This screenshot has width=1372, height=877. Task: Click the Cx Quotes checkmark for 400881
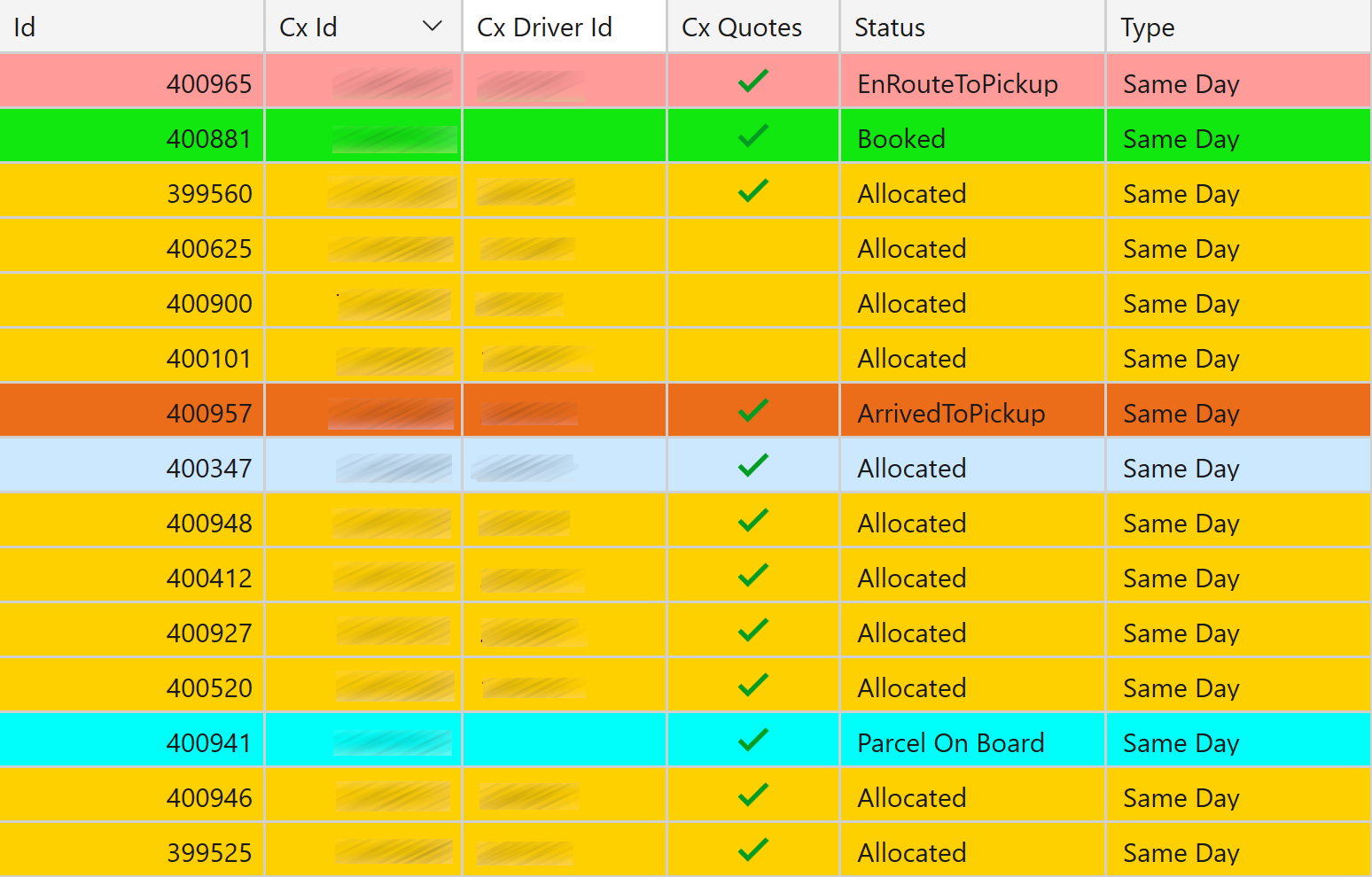click(x=752, y=136)
